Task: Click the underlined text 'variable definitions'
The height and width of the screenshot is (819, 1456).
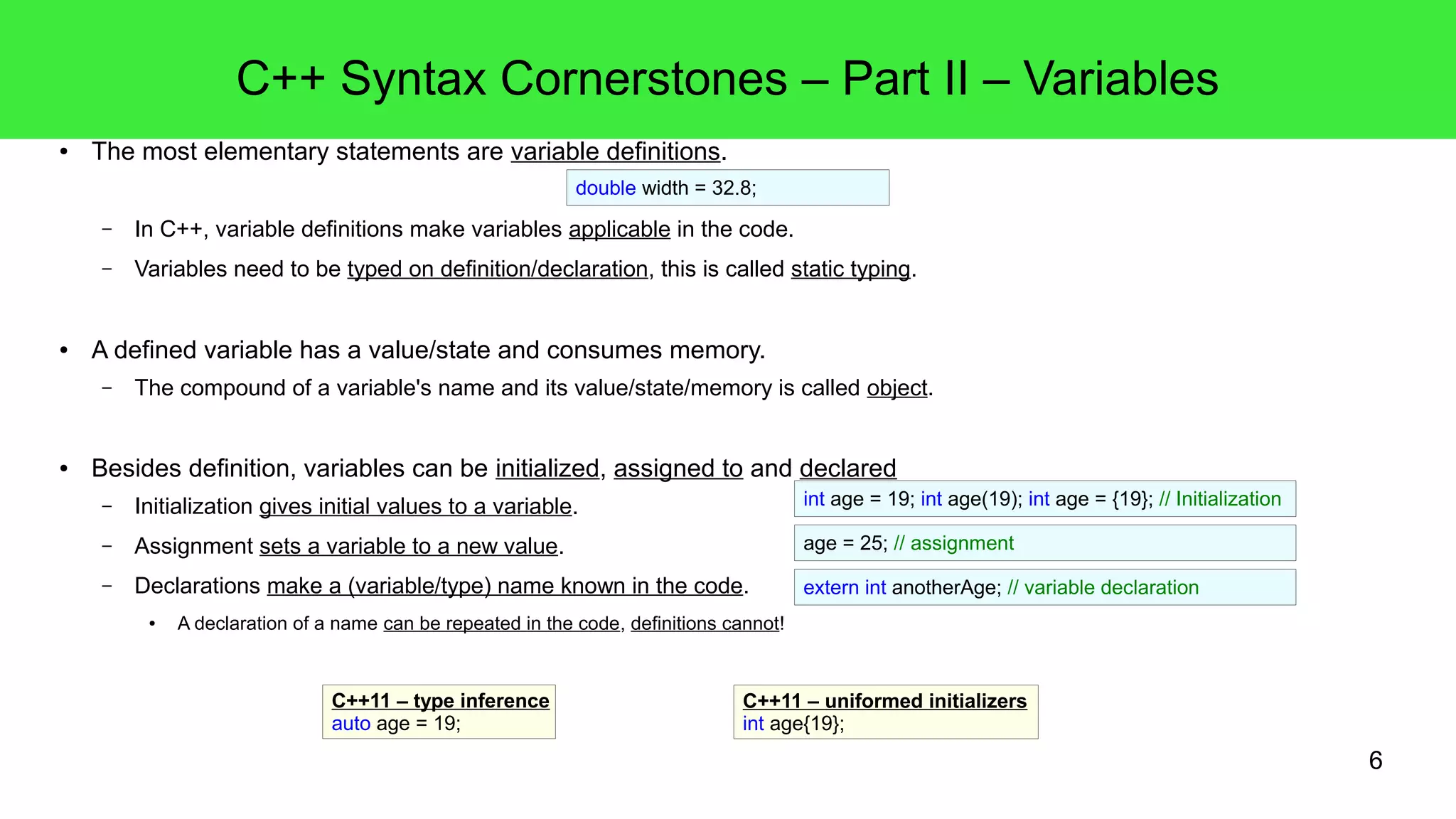Action: [x=616, y=152]
